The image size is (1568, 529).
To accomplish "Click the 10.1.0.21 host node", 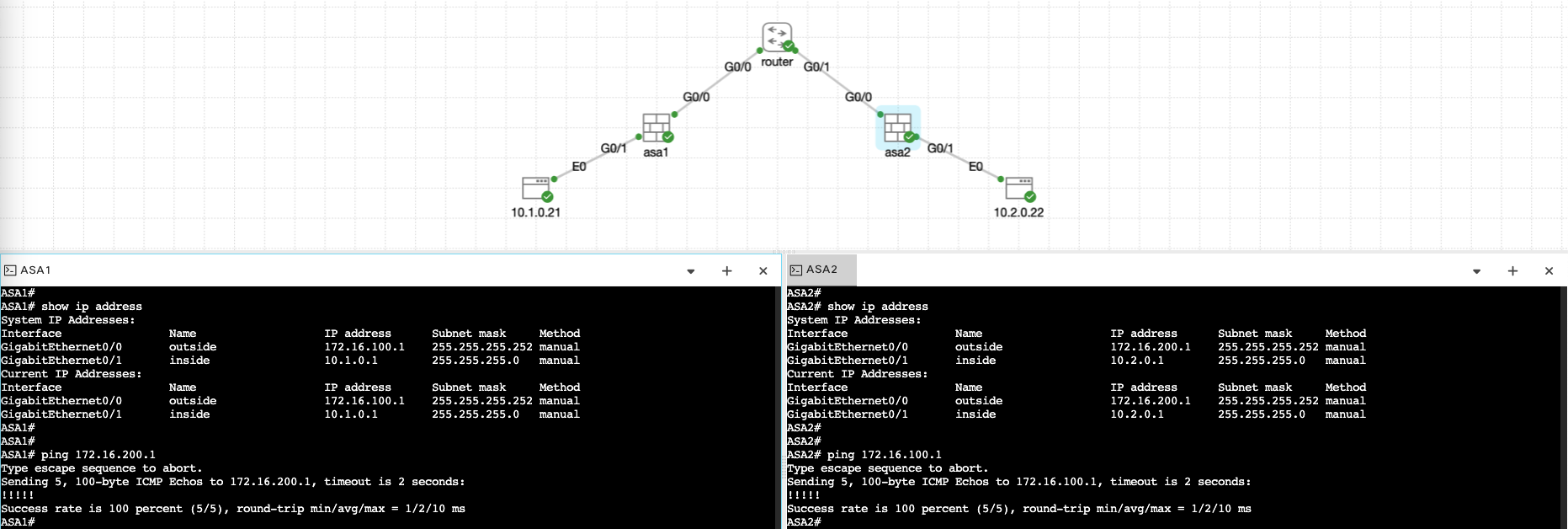I will click(x=535, y=187).
